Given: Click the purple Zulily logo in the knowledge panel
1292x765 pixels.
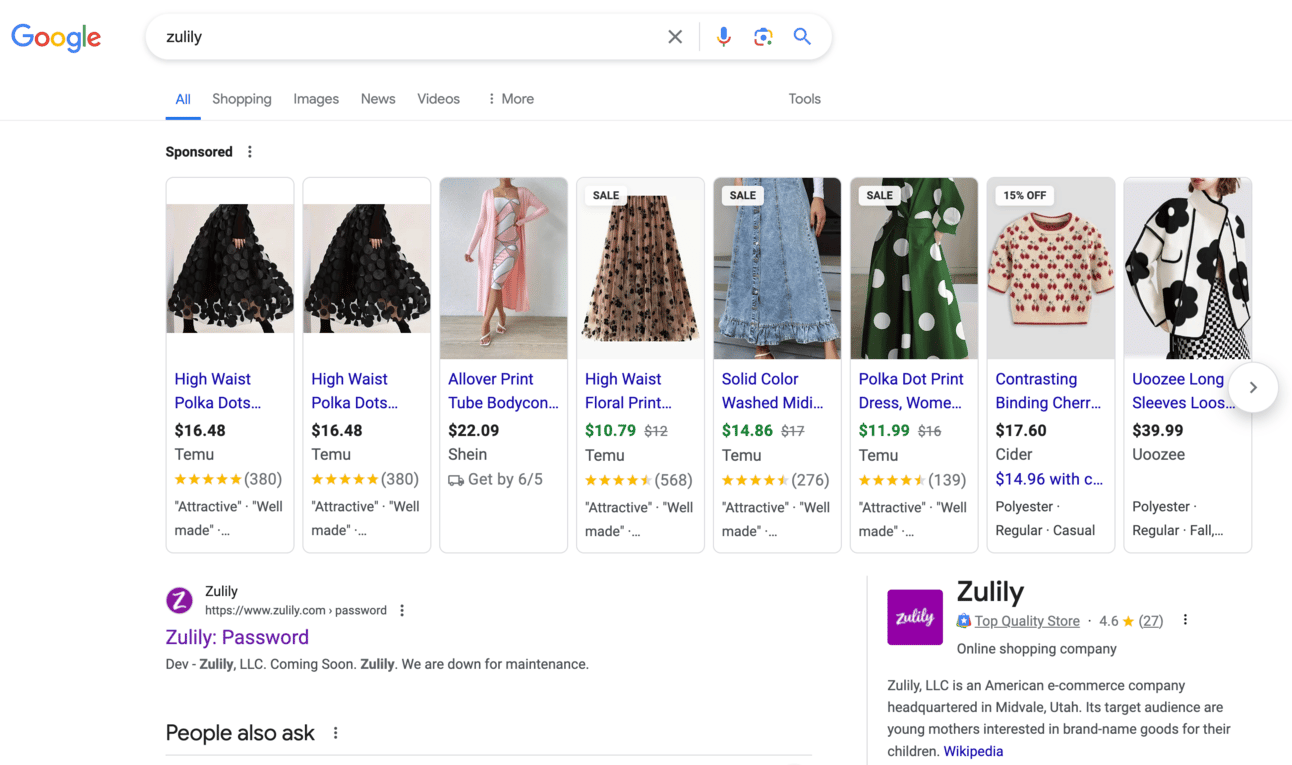Looking at the screenshot, I should coord(915,617).
